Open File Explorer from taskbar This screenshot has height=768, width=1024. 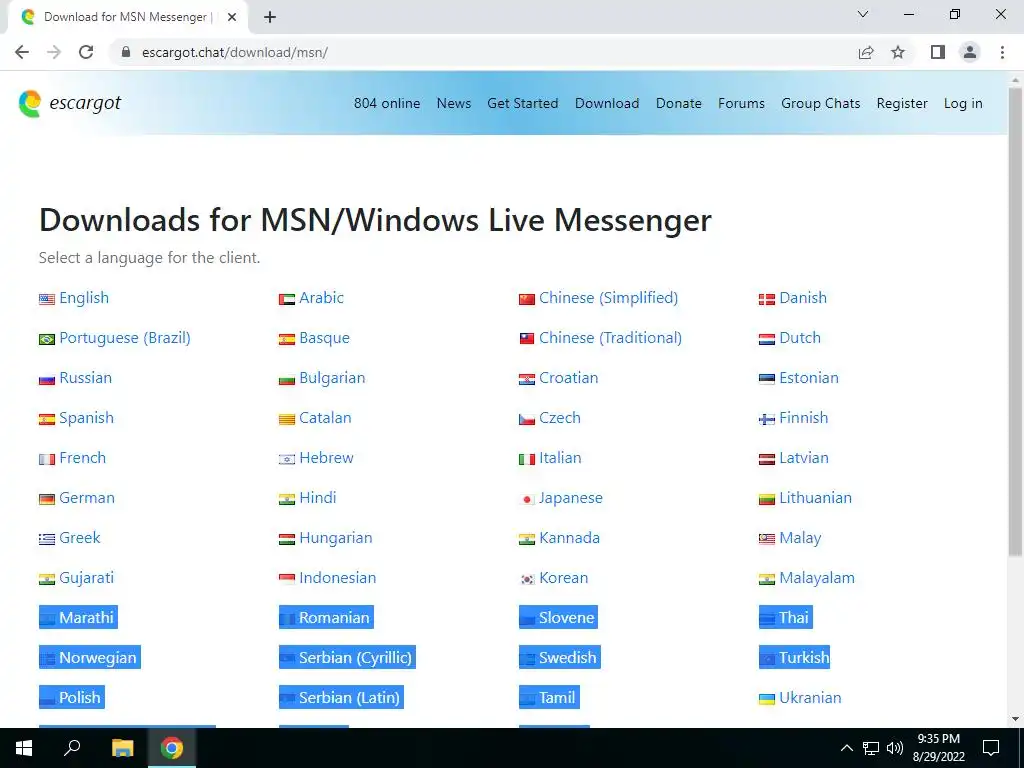click(122, 748)
